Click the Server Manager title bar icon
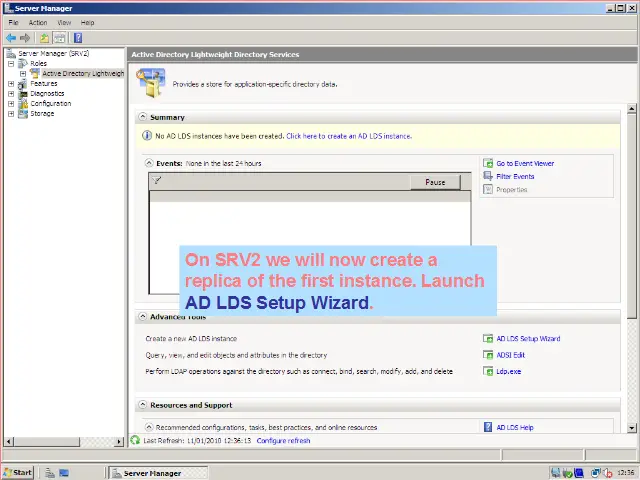 click(8, 8)
